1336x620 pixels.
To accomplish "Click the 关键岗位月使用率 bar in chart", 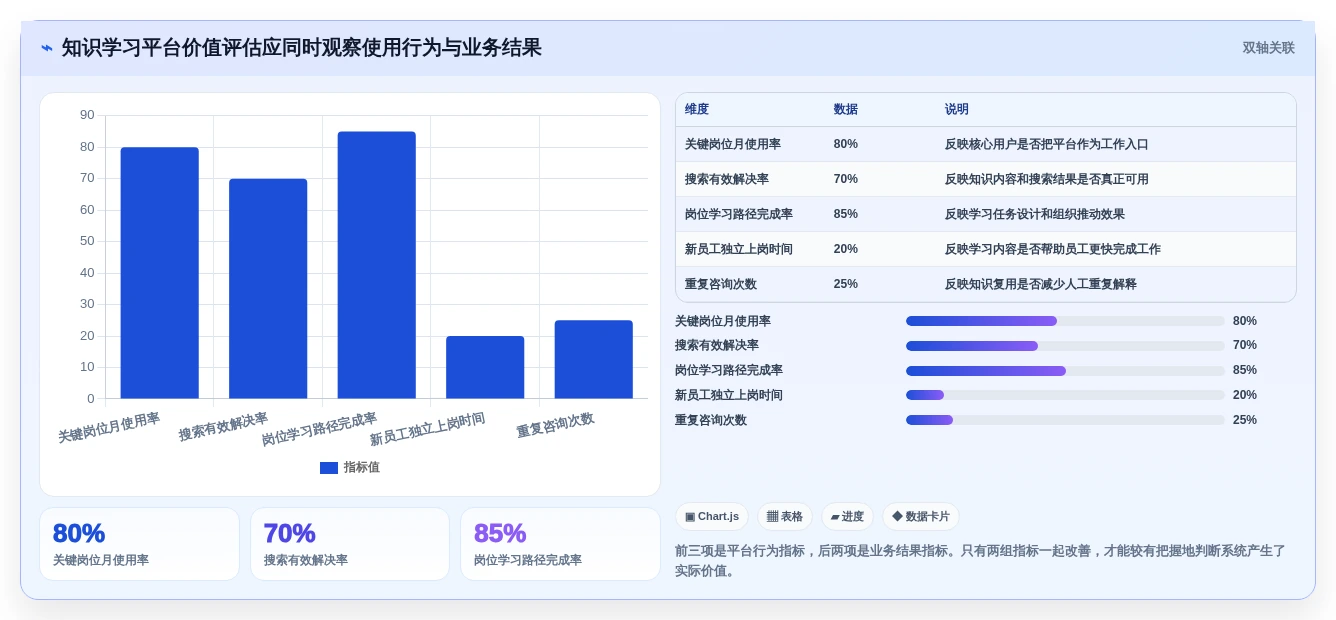I will pyautogui.click(x=160, y=273).
